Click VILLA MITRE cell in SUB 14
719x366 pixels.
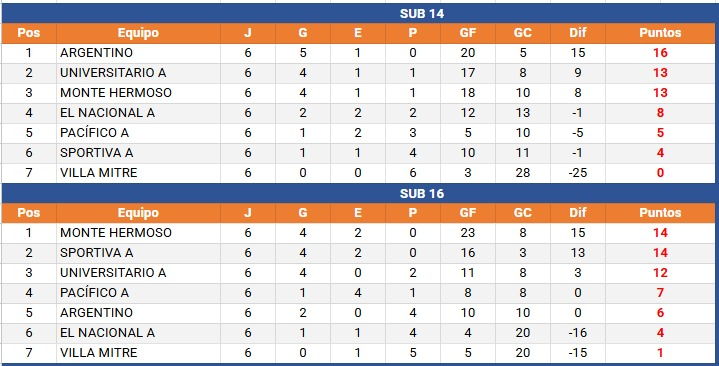[x=138, y=173]
